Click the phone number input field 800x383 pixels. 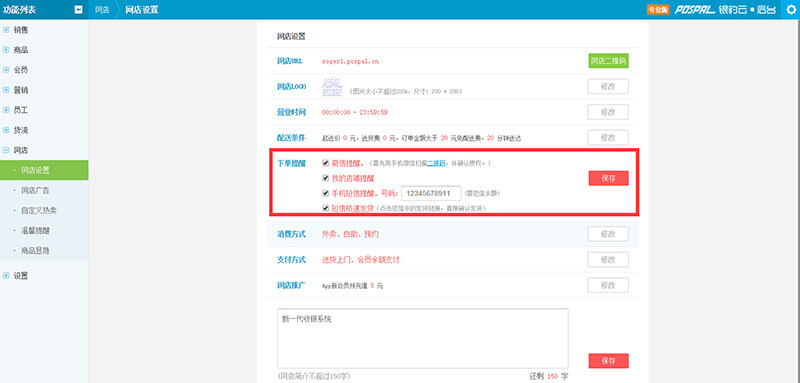pos(432,193)
